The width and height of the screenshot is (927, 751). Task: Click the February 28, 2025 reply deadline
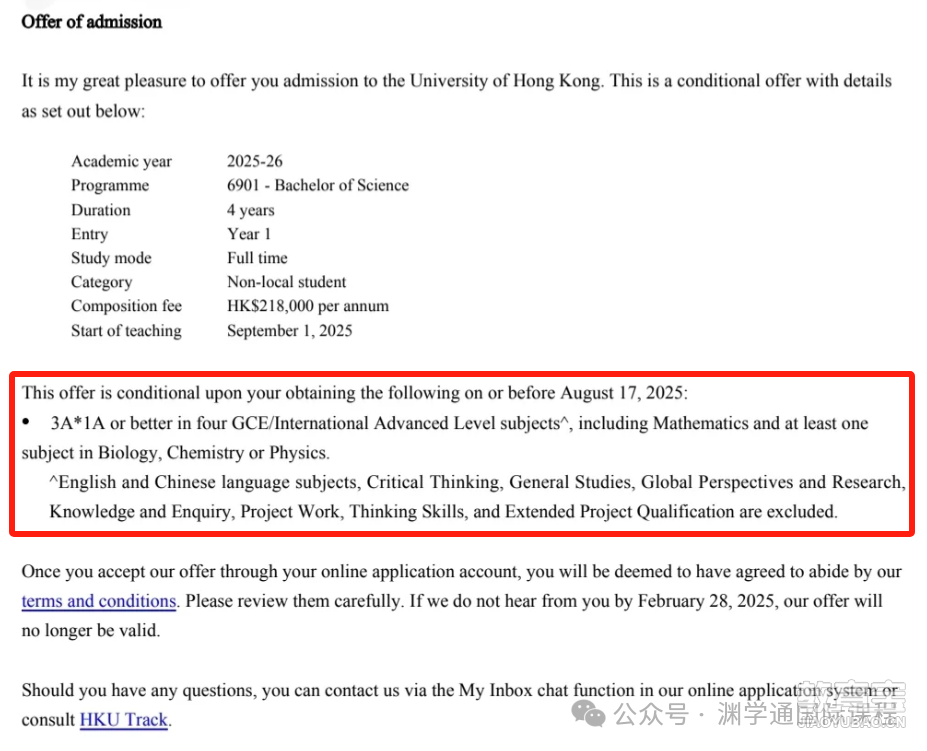[705, 601]
